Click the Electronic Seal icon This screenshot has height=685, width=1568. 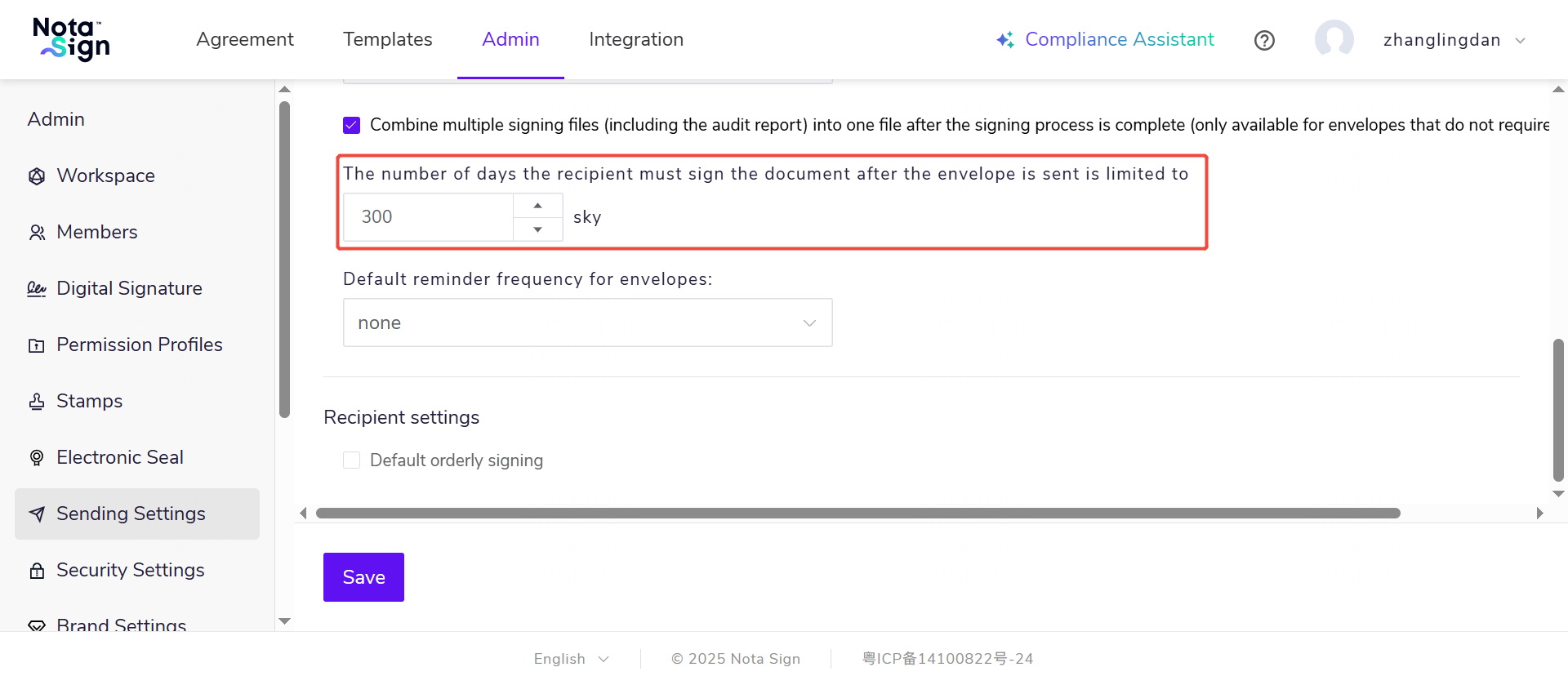tap(37, 458)
